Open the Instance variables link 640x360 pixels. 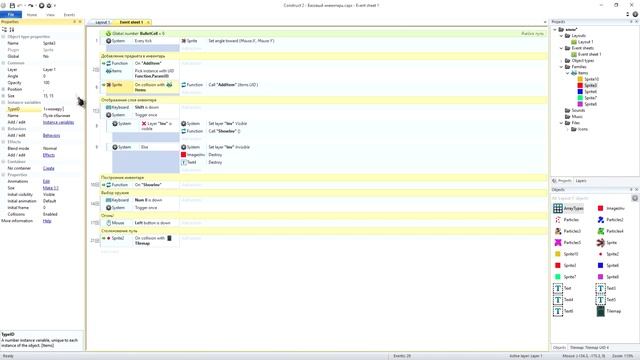tap(58, 122)
